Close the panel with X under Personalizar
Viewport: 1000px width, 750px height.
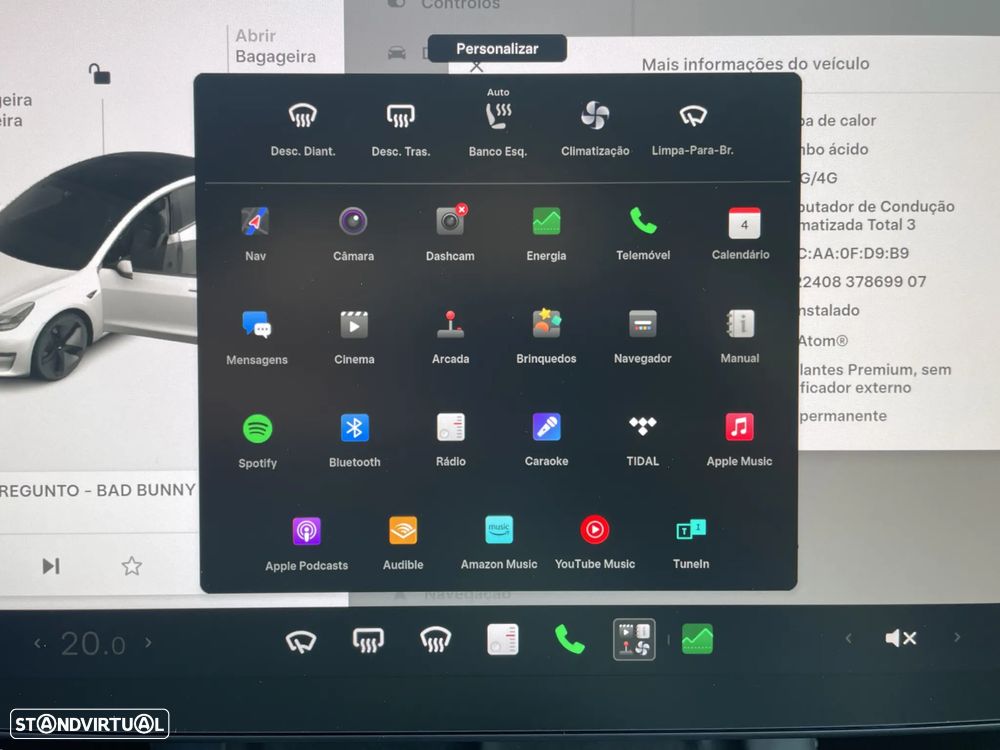[x=476, y=67]
